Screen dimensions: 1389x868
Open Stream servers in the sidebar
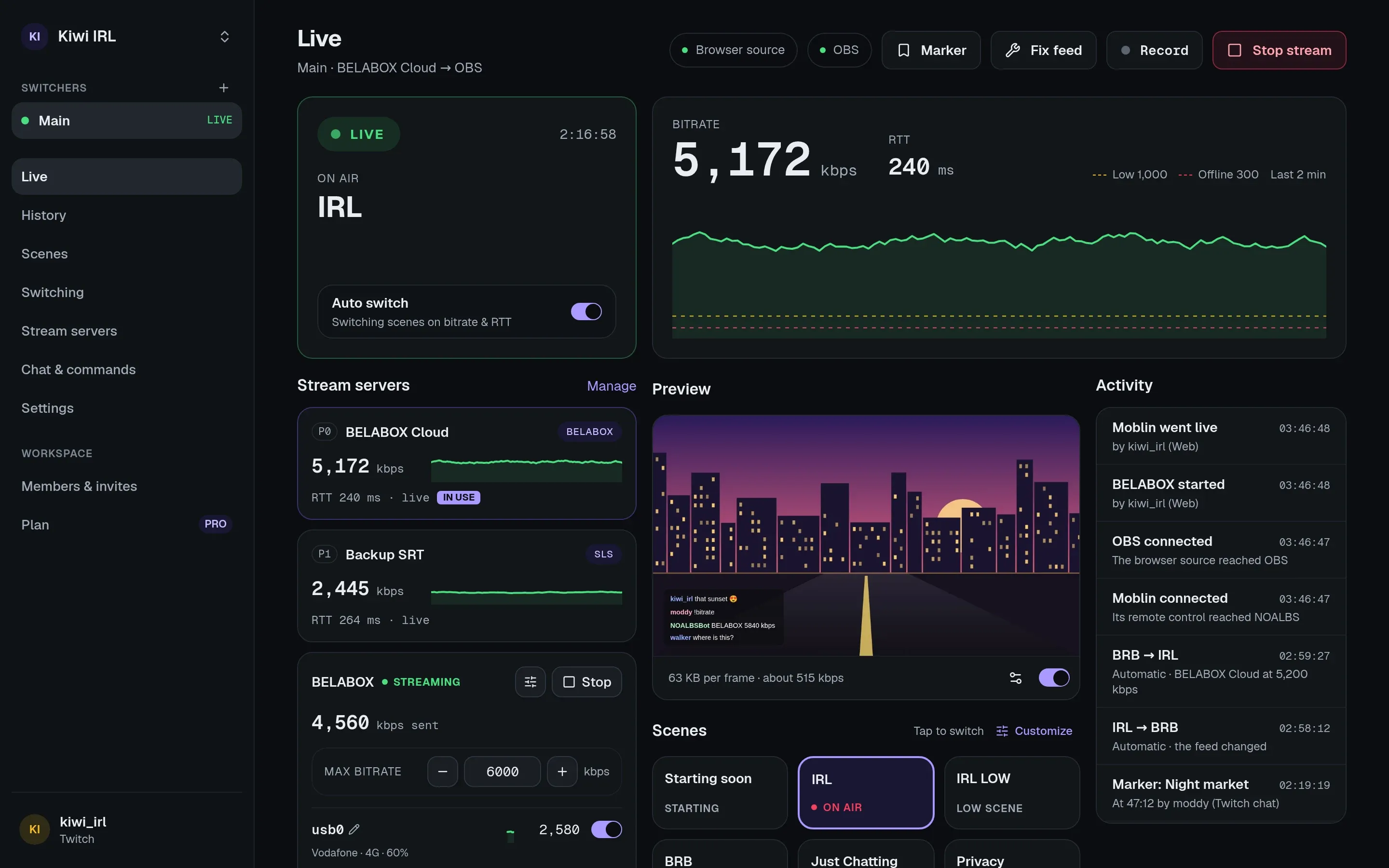(x=126, y=331)
